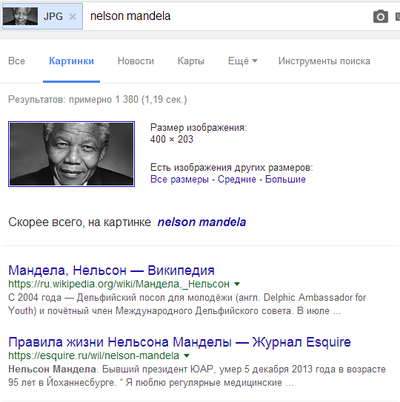Screen dimensions: 400x402
Task: Click the partially visible icon right of the camera
Action: 397,16
